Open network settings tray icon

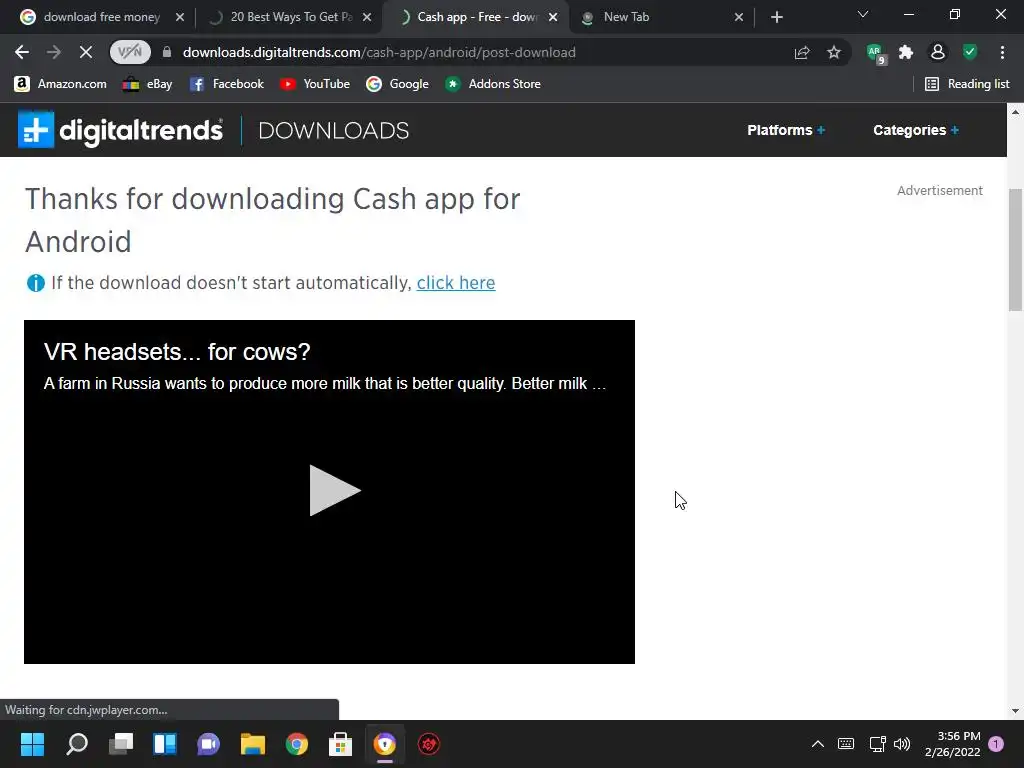tap(877, 744)
